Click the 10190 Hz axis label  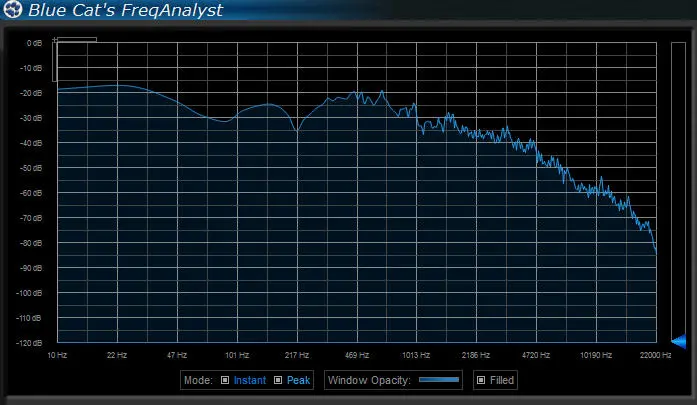pyautogui.click(x=596, y=355)
